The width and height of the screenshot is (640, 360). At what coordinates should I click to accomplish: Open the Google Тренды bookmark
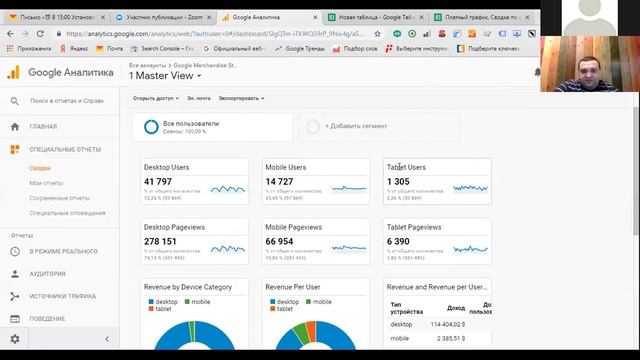pos(300,49)
